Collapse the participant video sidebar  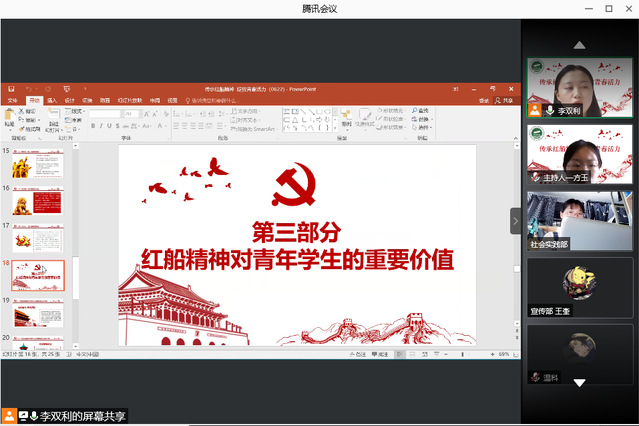(516, 220)
